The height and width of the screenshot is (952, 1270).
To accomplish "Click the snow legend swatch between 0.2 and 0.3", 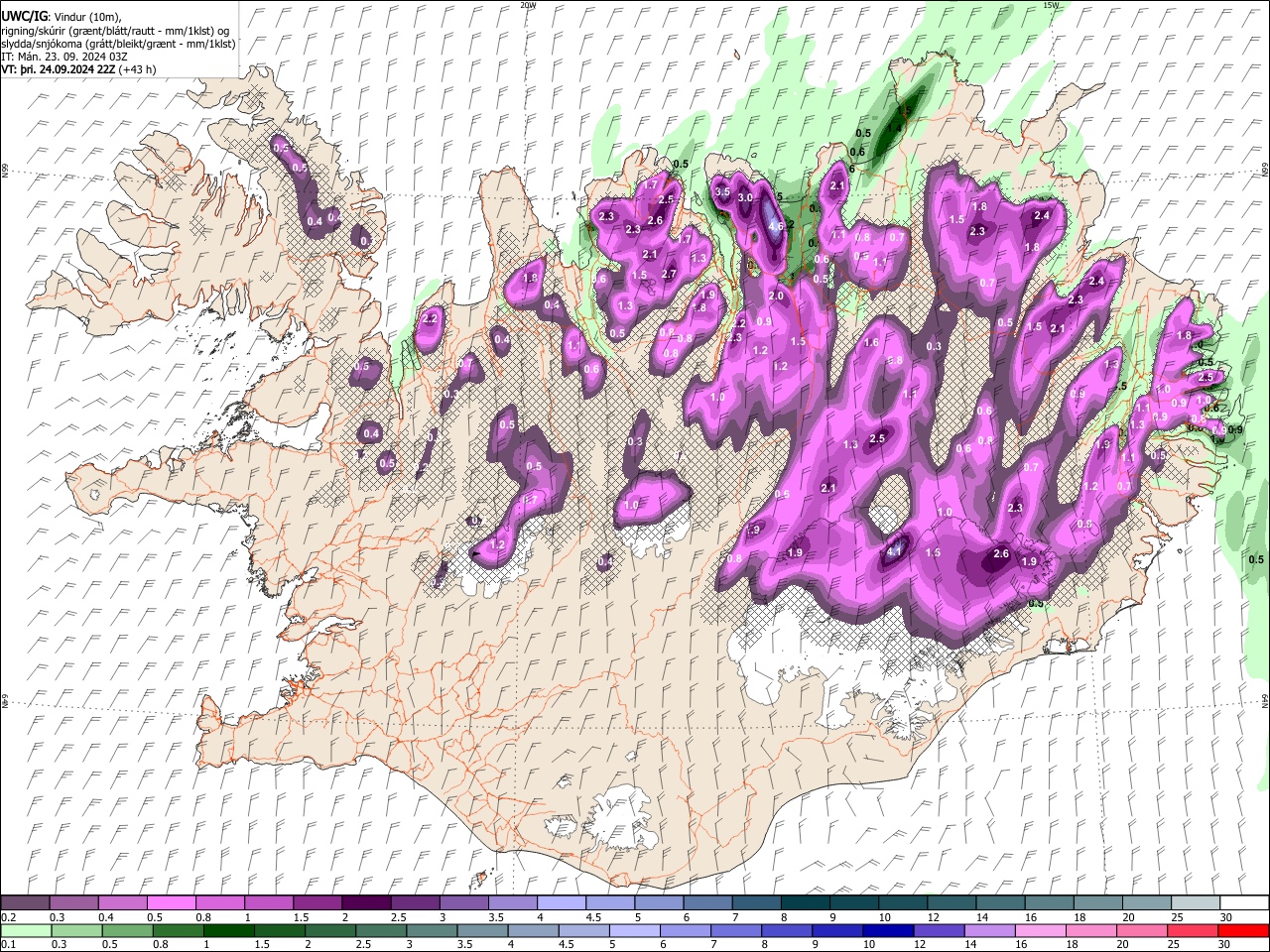I will [x=26, y=903].
